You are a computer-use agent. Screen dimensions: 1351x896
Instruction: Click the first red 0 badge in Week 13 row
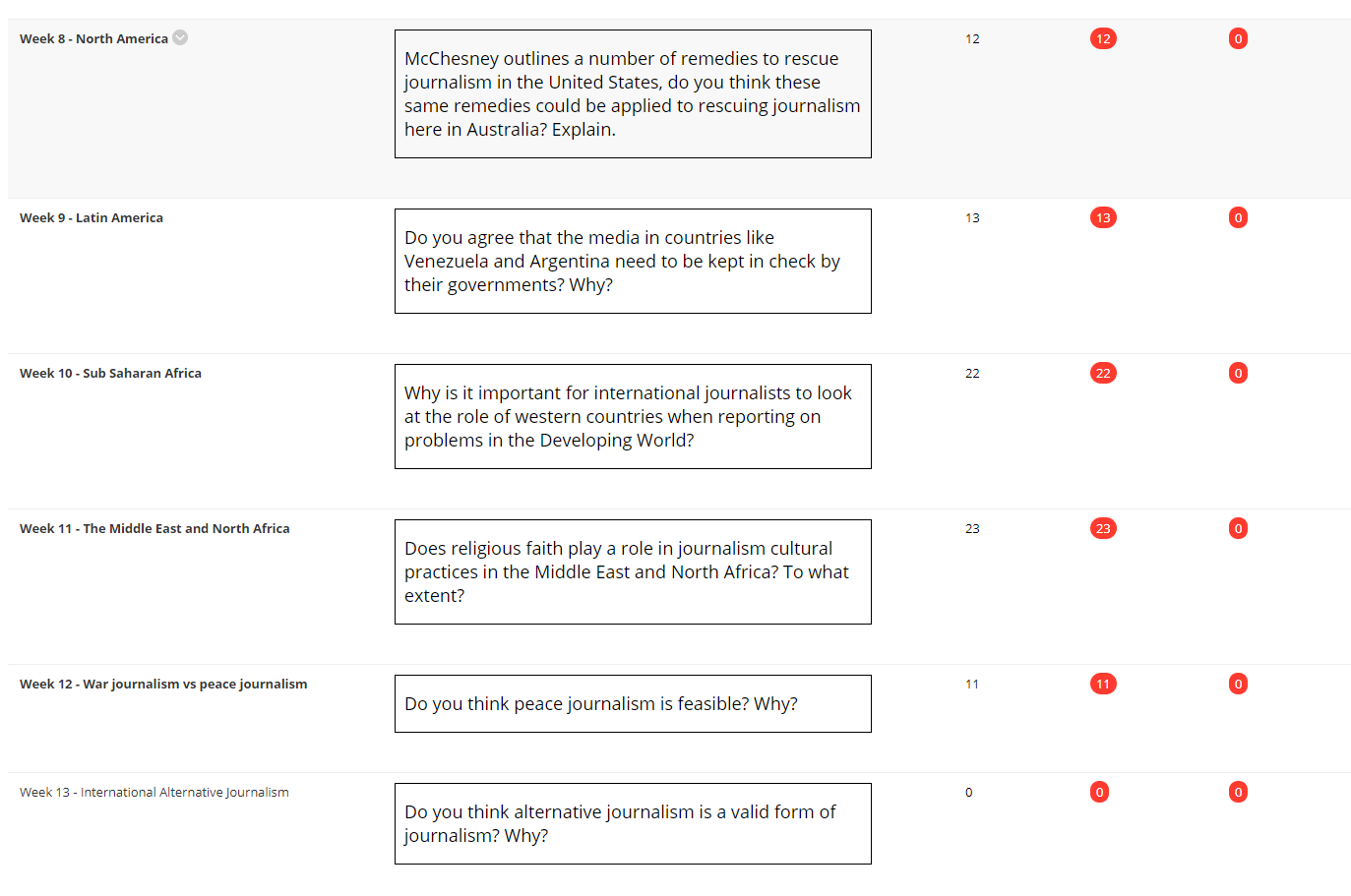(1099, 792)
